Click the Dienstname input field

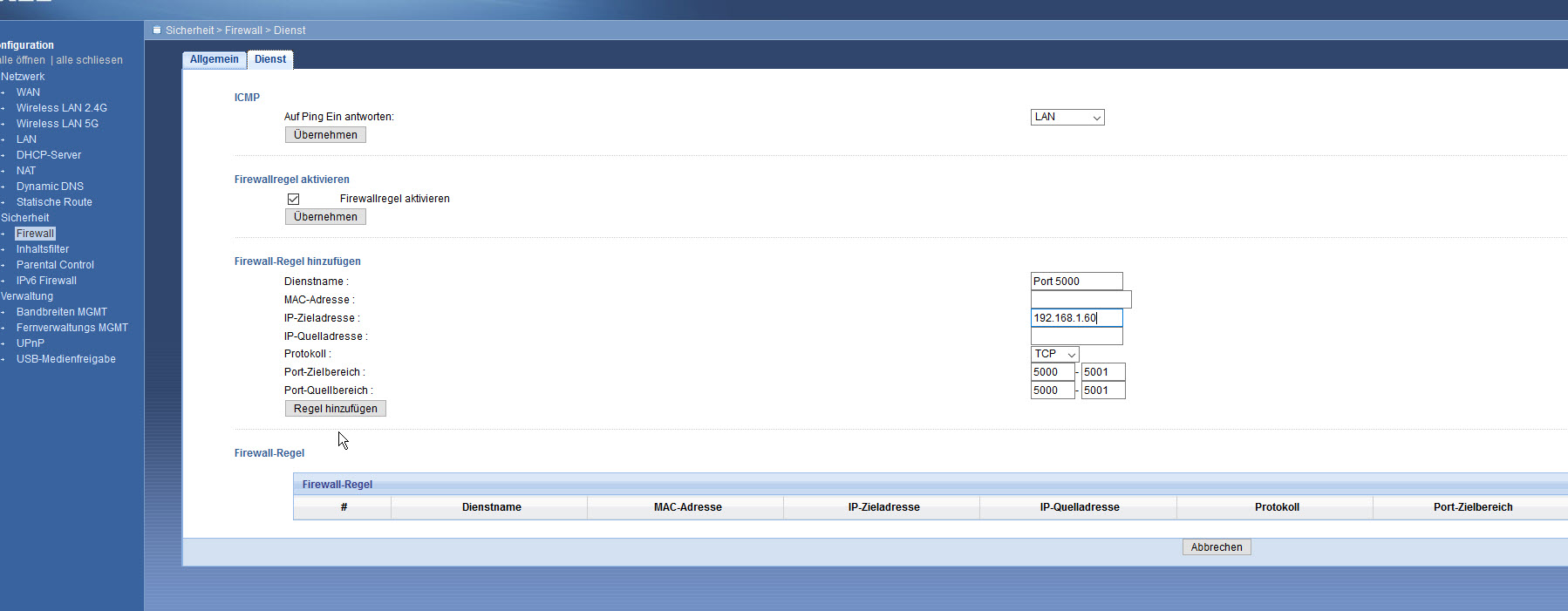click(x=1076, y=282)
